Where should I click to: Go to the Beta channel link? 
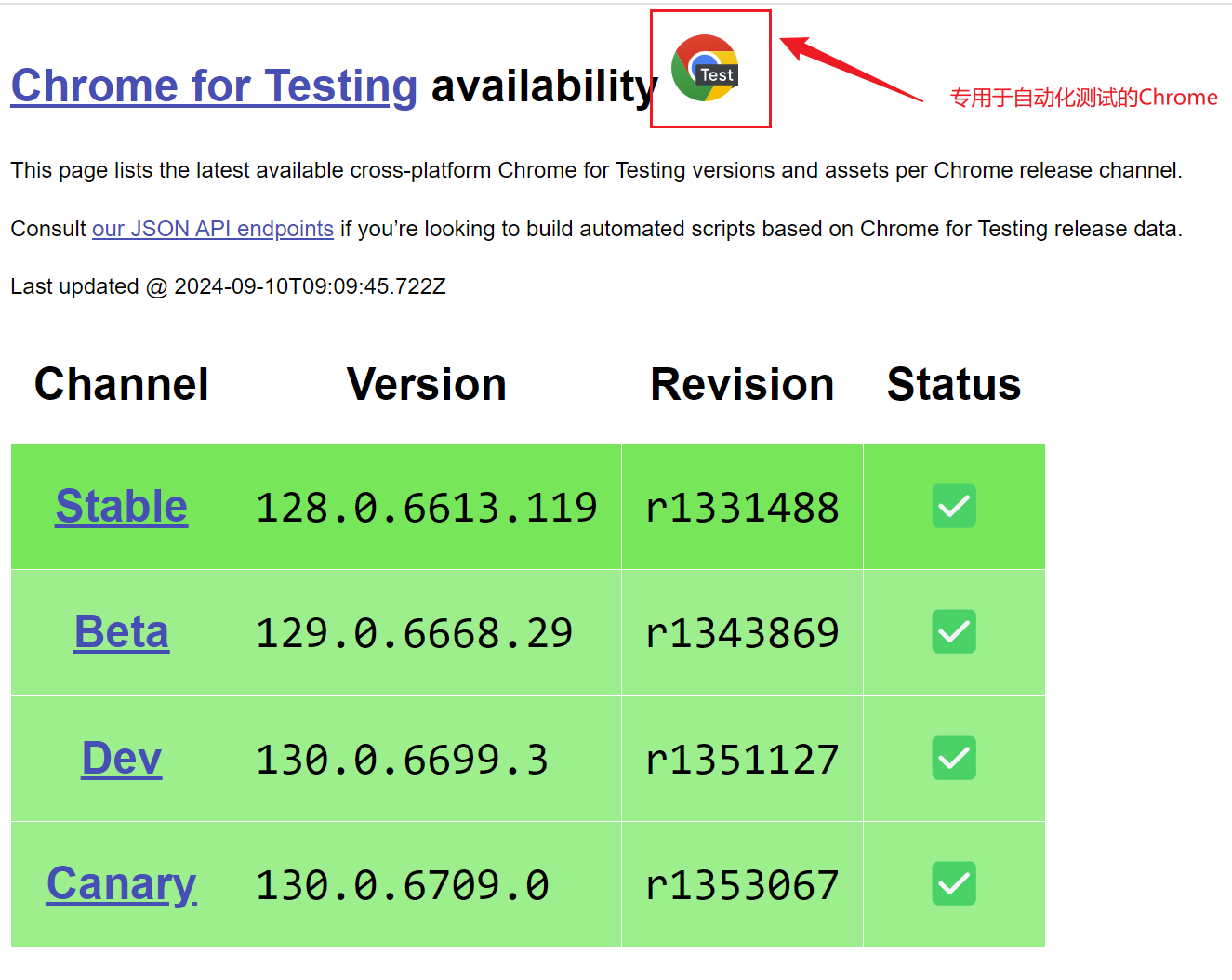(x=122, y=632)
